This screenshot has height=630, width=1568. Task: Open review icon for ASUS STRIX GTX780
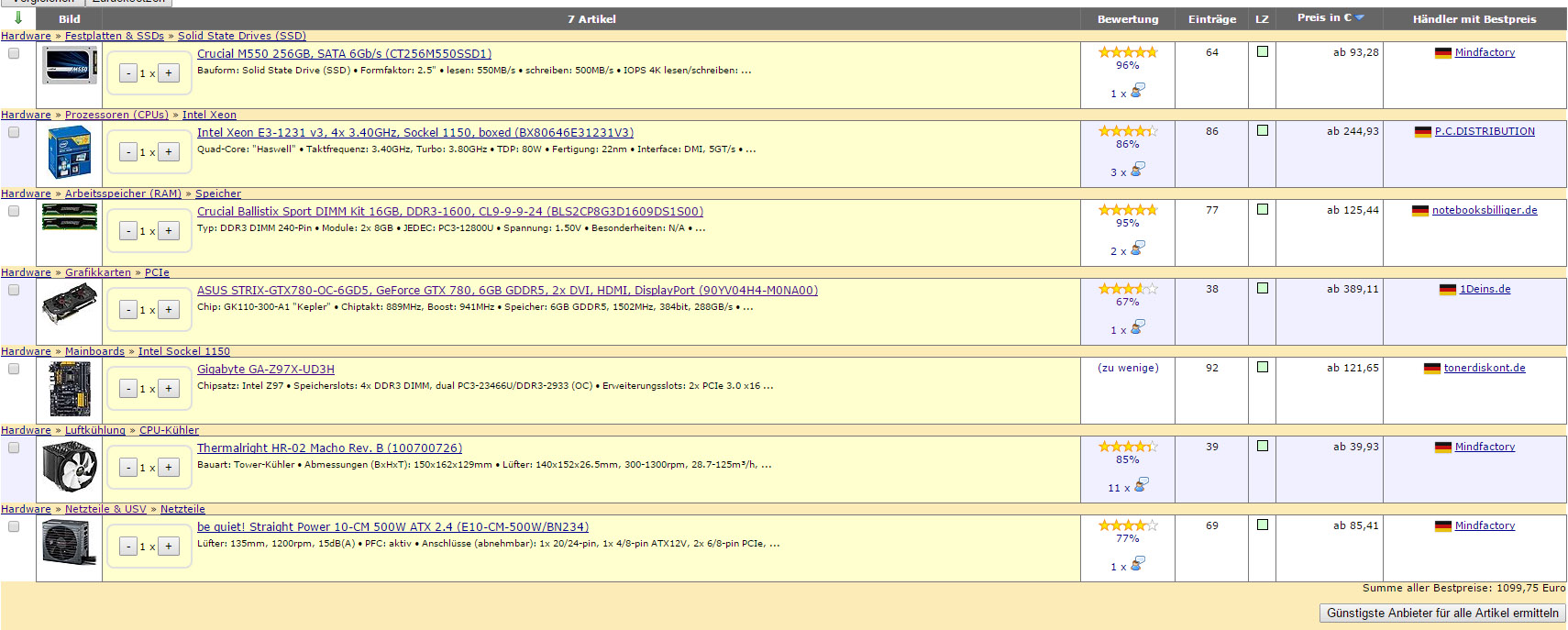click(1138, 327)
